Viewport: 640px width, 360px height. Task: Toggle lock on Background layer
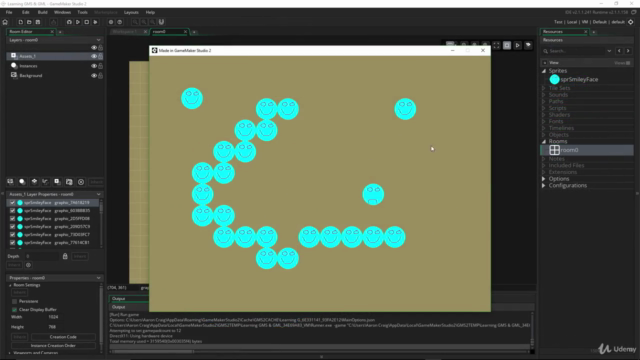(x=100, y=76)
